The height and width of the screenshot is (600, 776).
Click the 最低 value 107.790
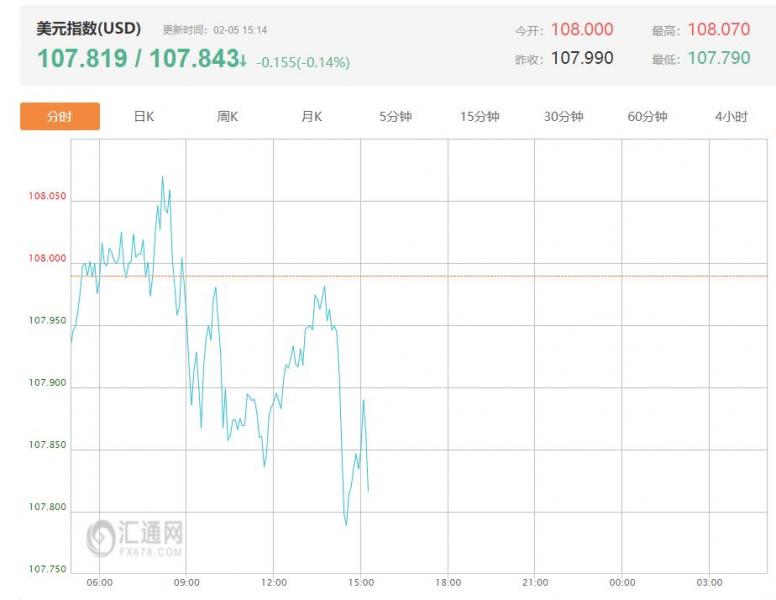[x=718, y=58]
